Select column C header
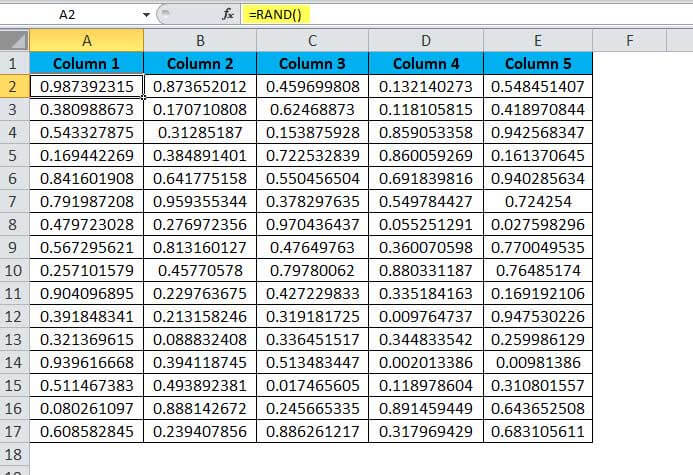Image resolution: width=693 pixels, height=475 pixels. (312, 41)
